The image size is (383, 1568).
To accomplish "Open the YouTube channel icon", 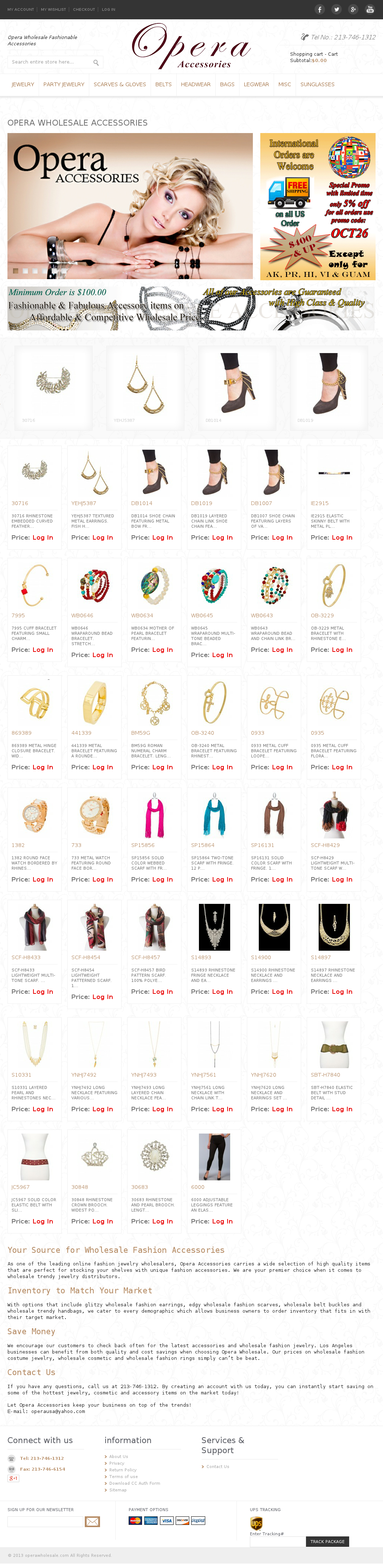I will point(370,9).
